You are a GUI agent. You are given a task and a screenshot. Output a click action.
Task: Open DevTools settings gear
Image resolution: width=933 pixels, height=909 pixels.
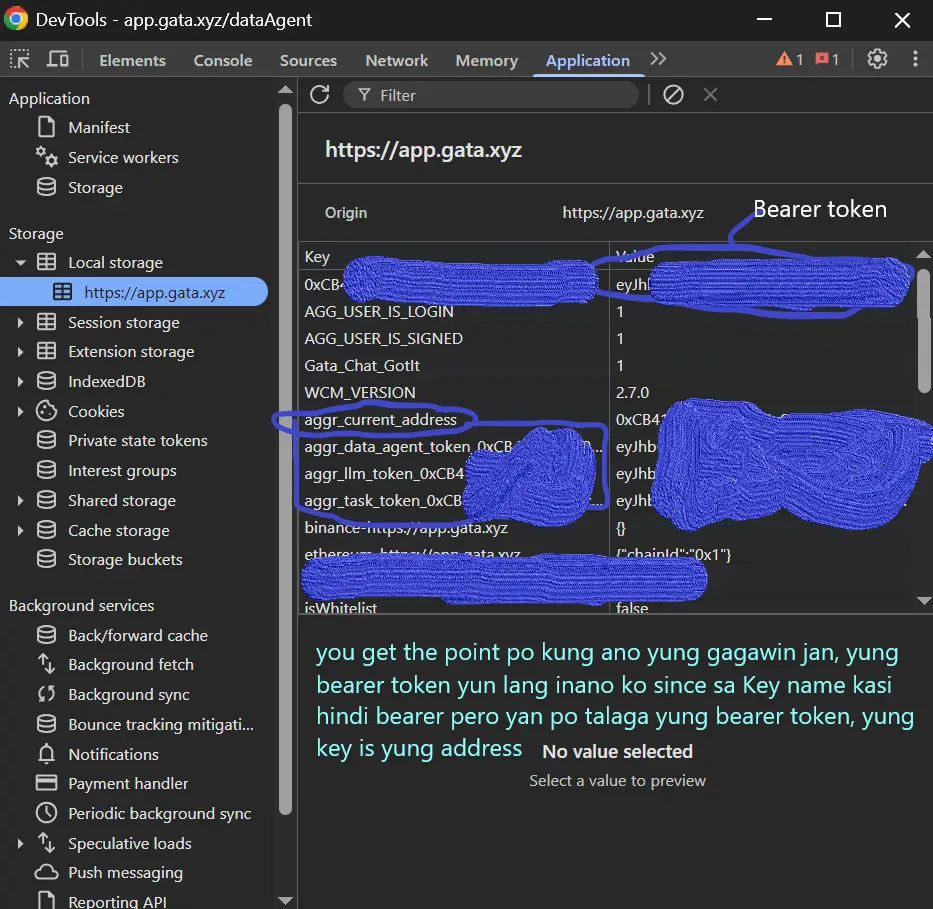pyautogui.click(x=877, y=59)
